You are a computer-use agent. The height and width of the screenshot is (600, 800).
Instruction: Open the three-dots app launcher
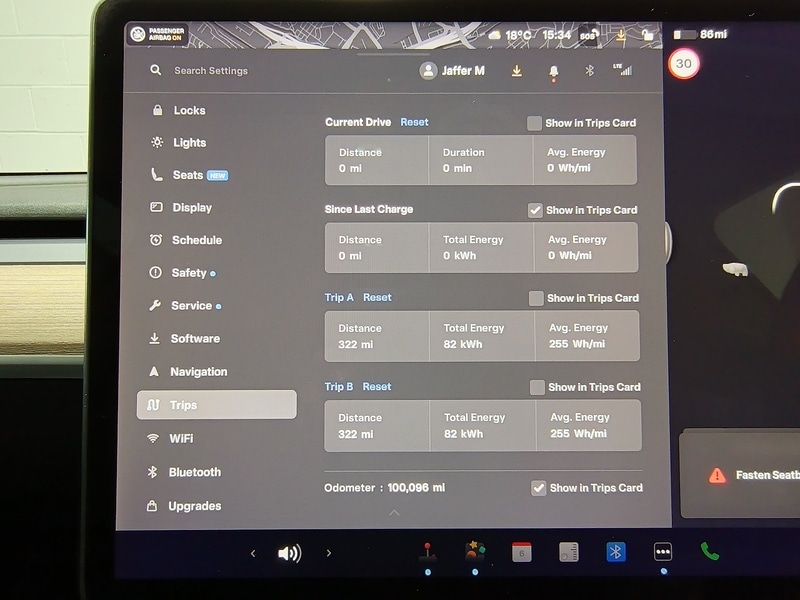pyautogui.click(x=662, y=552)
